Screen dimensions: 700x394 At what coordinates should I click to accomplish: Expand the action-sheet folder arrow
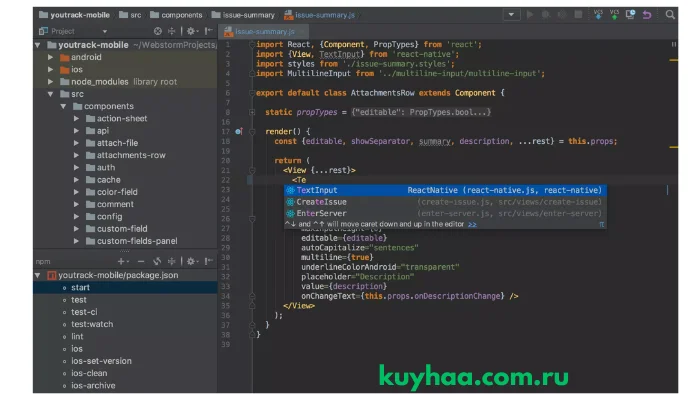pos(76,119)
